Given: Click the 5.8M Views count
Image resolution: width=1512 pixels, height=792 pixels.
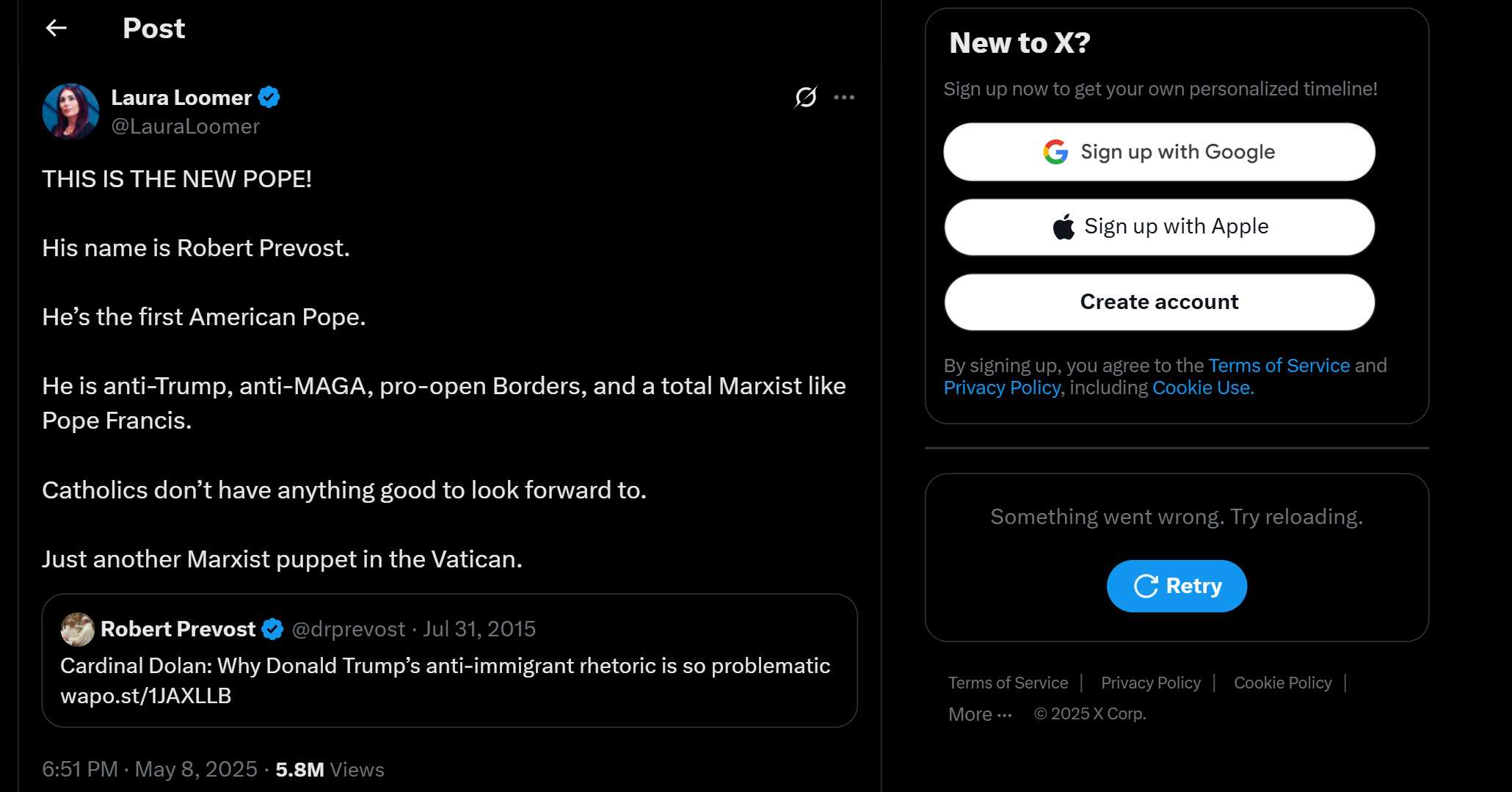Looking at the screenshot, I should pos(330,769).
